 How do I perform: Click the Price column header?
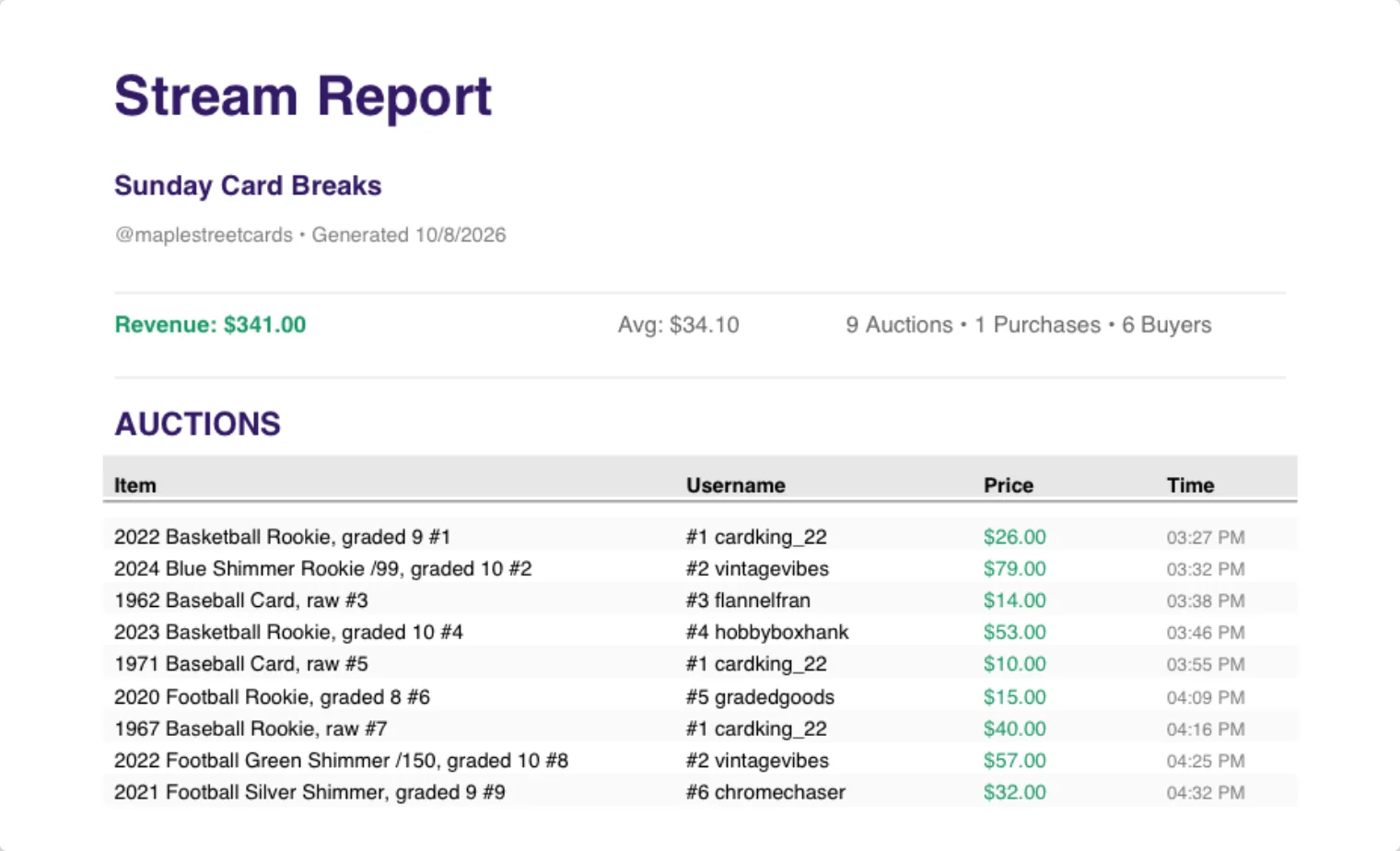[x=1009, y=485]
